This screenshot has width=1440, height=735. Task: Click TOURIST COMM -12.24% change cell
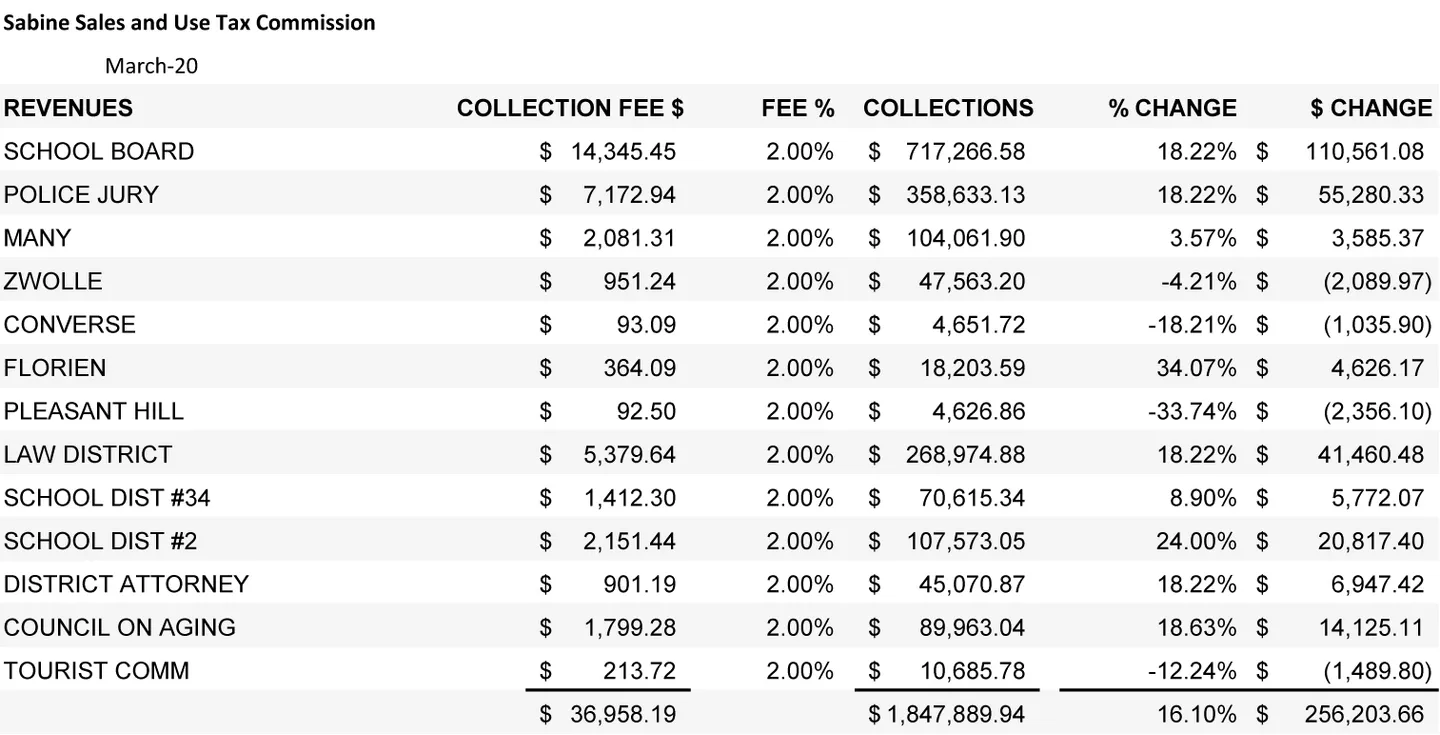pos(1193,670)
